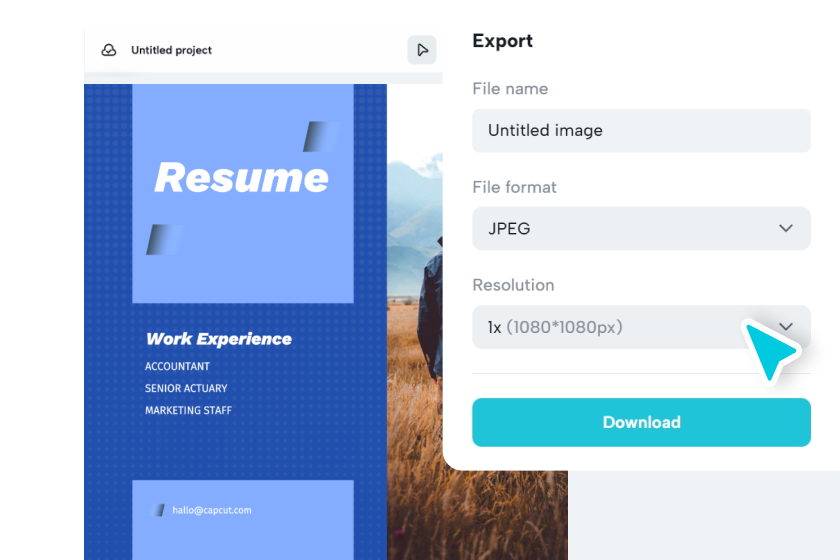Select the MARKETING STAFF text line
840x560 pixels.
coord(188,410)
